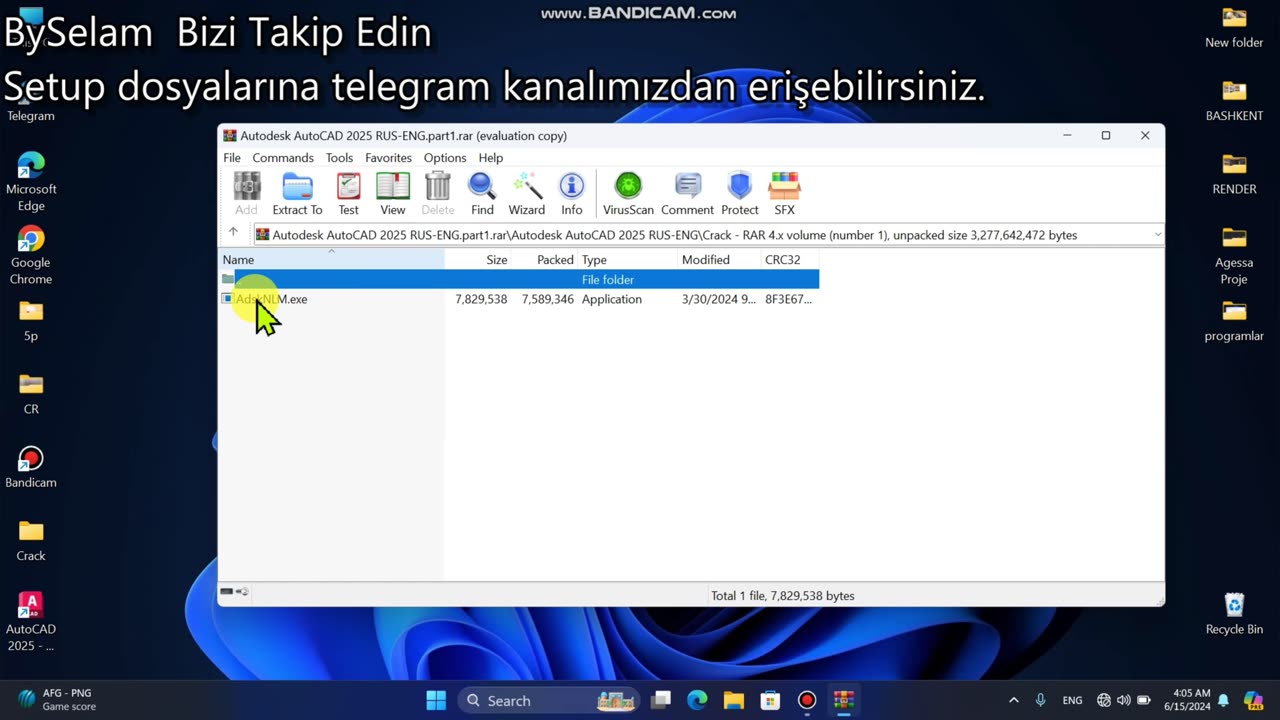The width and height of the screenshot is (1280, 720).
Task: Open File Explorer from the taskbar
Action: point(734,700)
